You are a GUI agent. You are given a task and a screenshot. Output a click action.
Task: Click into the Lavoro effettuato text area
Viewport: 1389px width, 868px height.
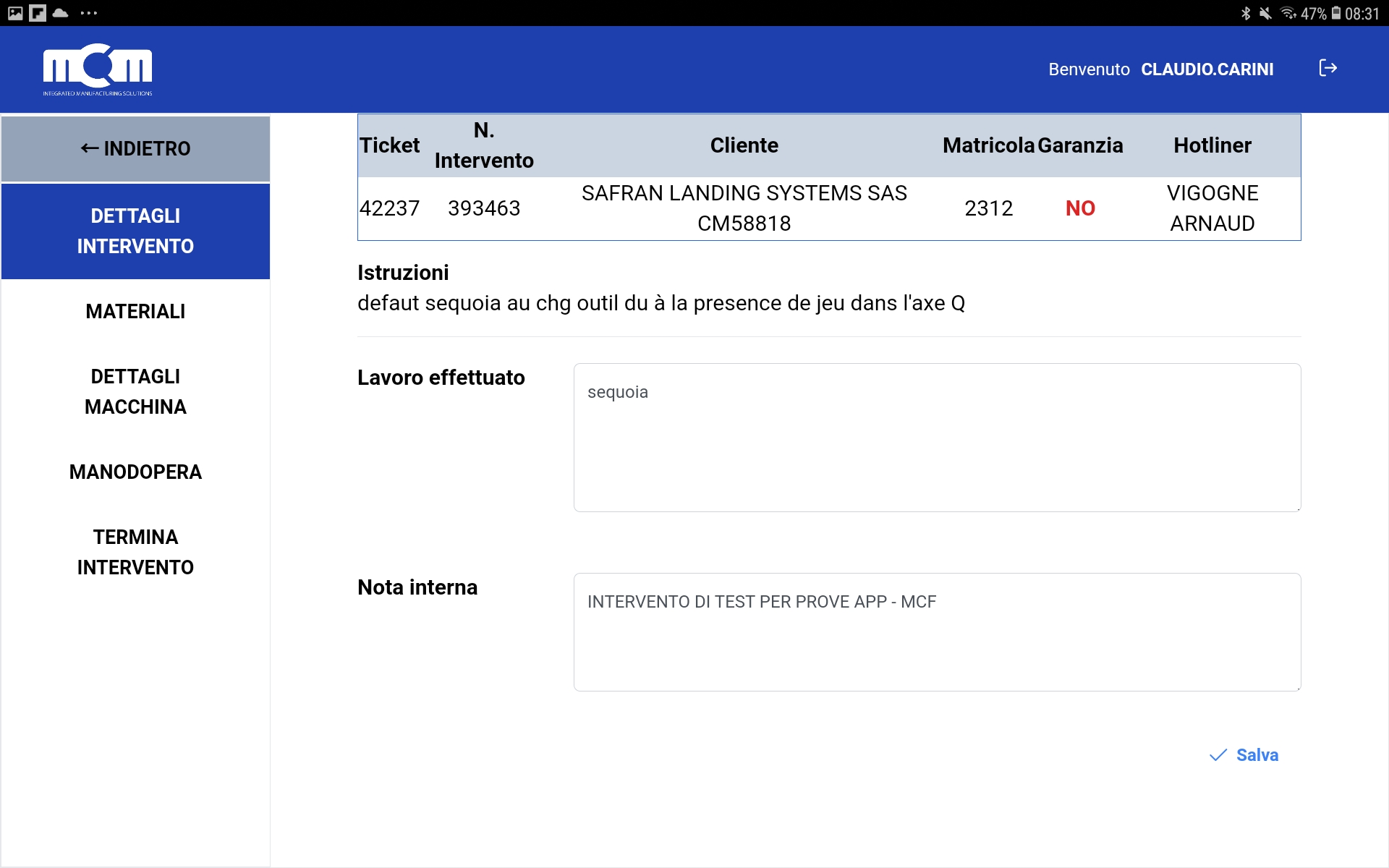[x=937, y=438]
